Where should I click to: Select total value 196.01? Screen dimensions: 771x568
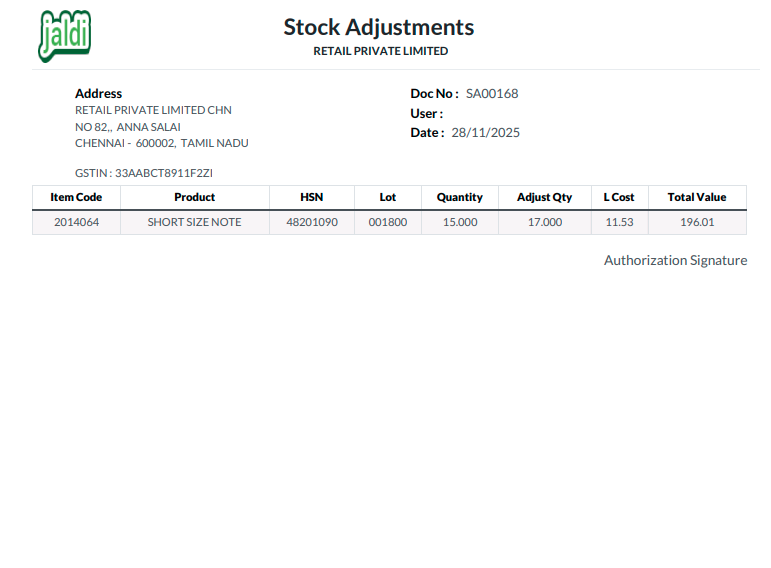click(x=697, y=222)
